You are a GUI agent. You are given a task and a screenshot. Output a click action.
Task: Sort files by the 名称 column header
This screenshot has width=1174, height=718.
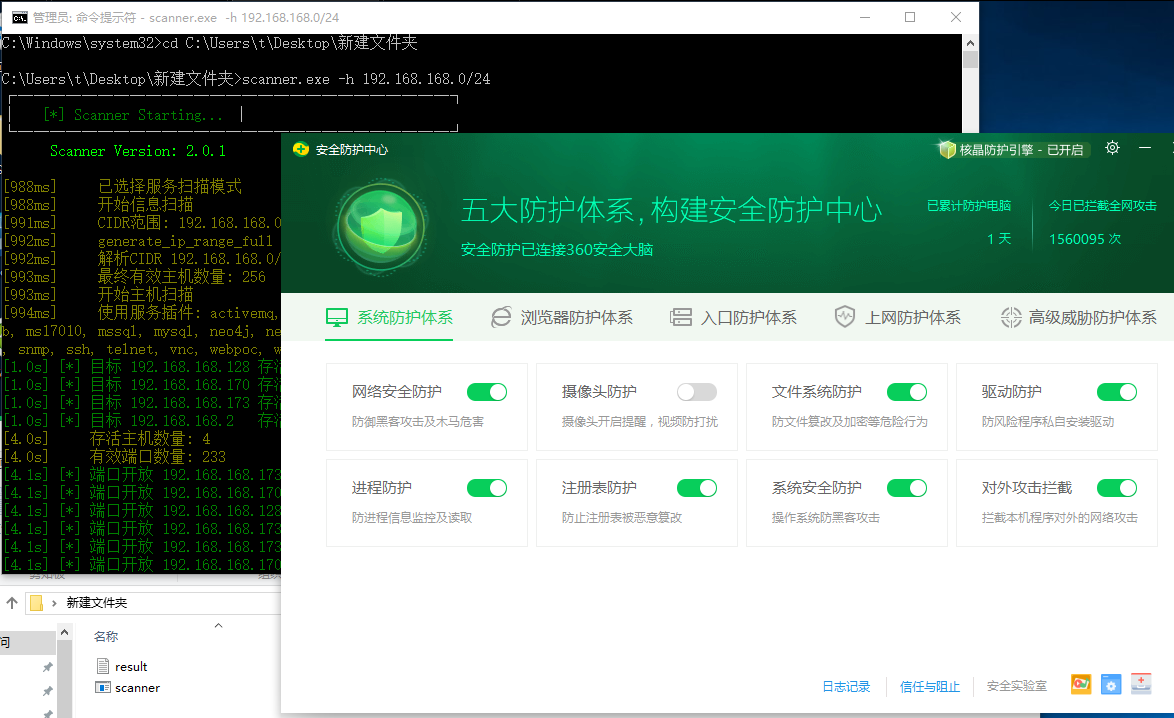(x=106, y=636)
